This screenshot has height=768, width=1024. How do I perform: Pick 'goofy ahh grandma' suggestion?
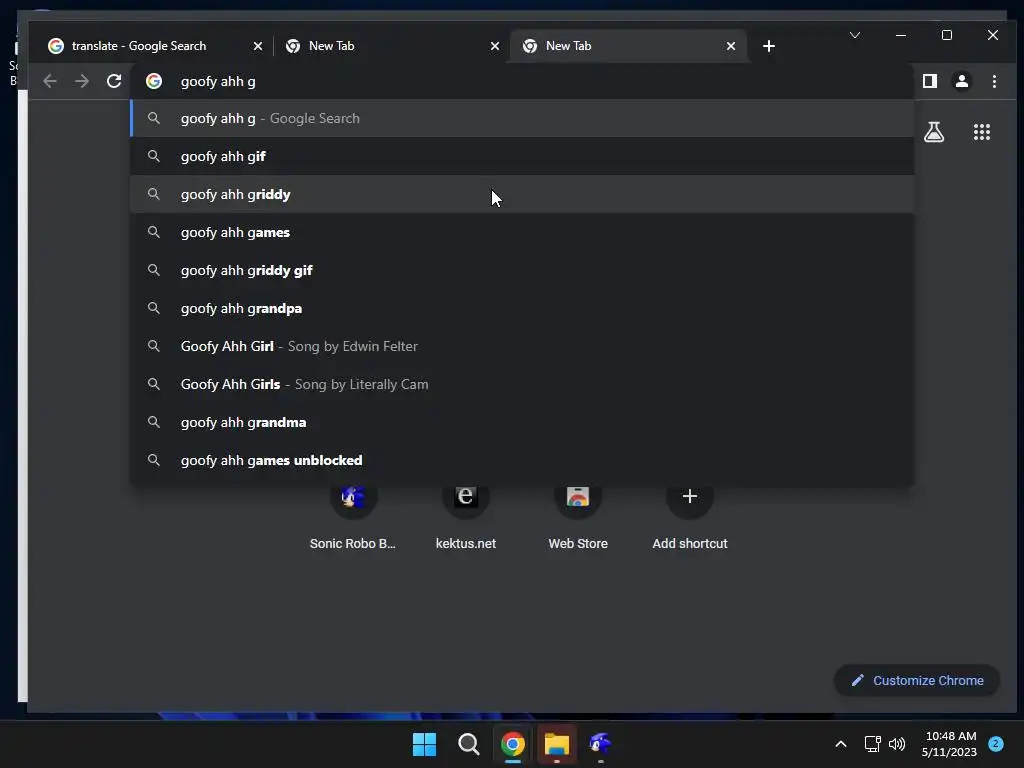tap(522, 422)
